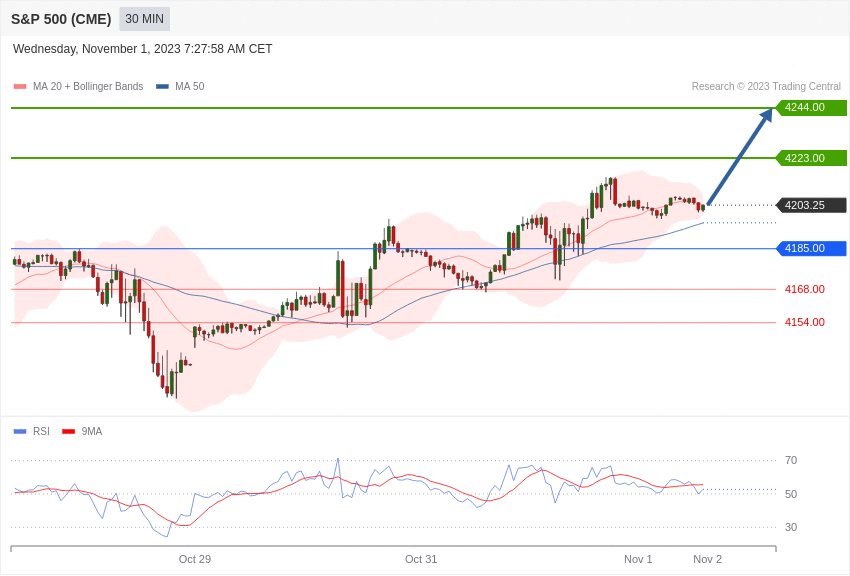
Task: Click the pink MA 20 legend swatch
Action: click(20, 87)
